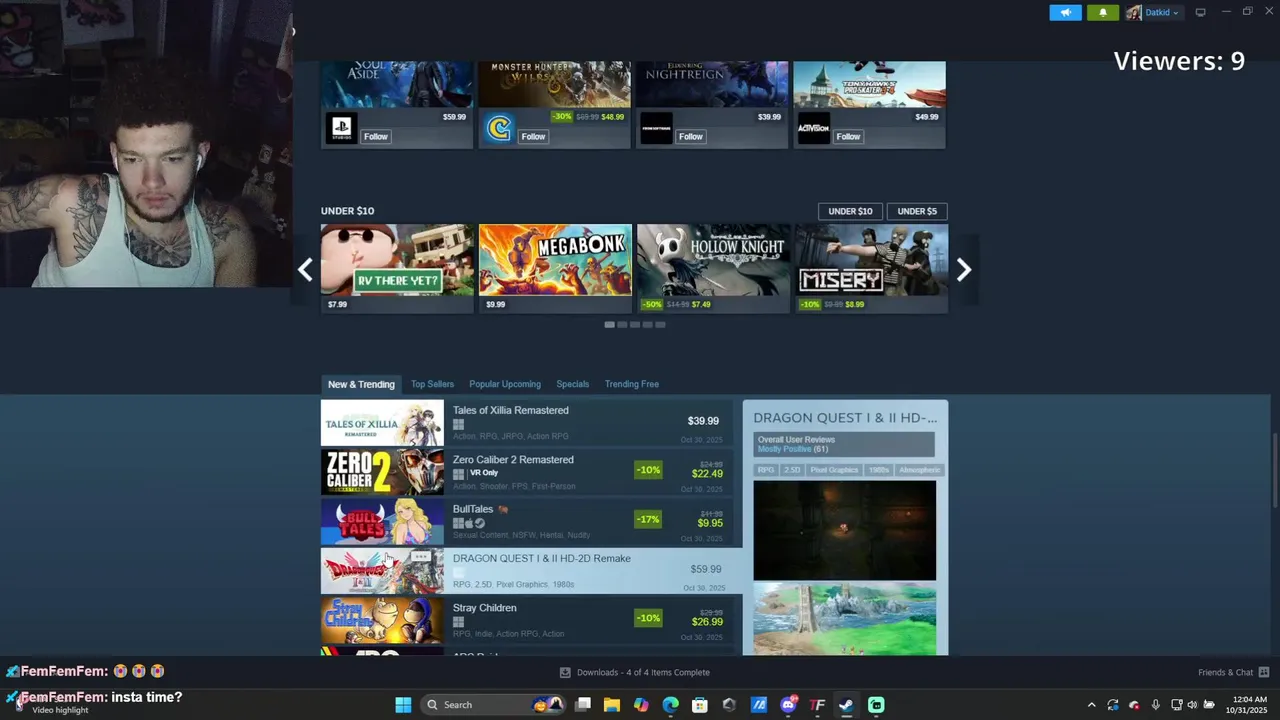View the dark dungeon preview screenshot

pyautogui.click(x=845, y=530)
